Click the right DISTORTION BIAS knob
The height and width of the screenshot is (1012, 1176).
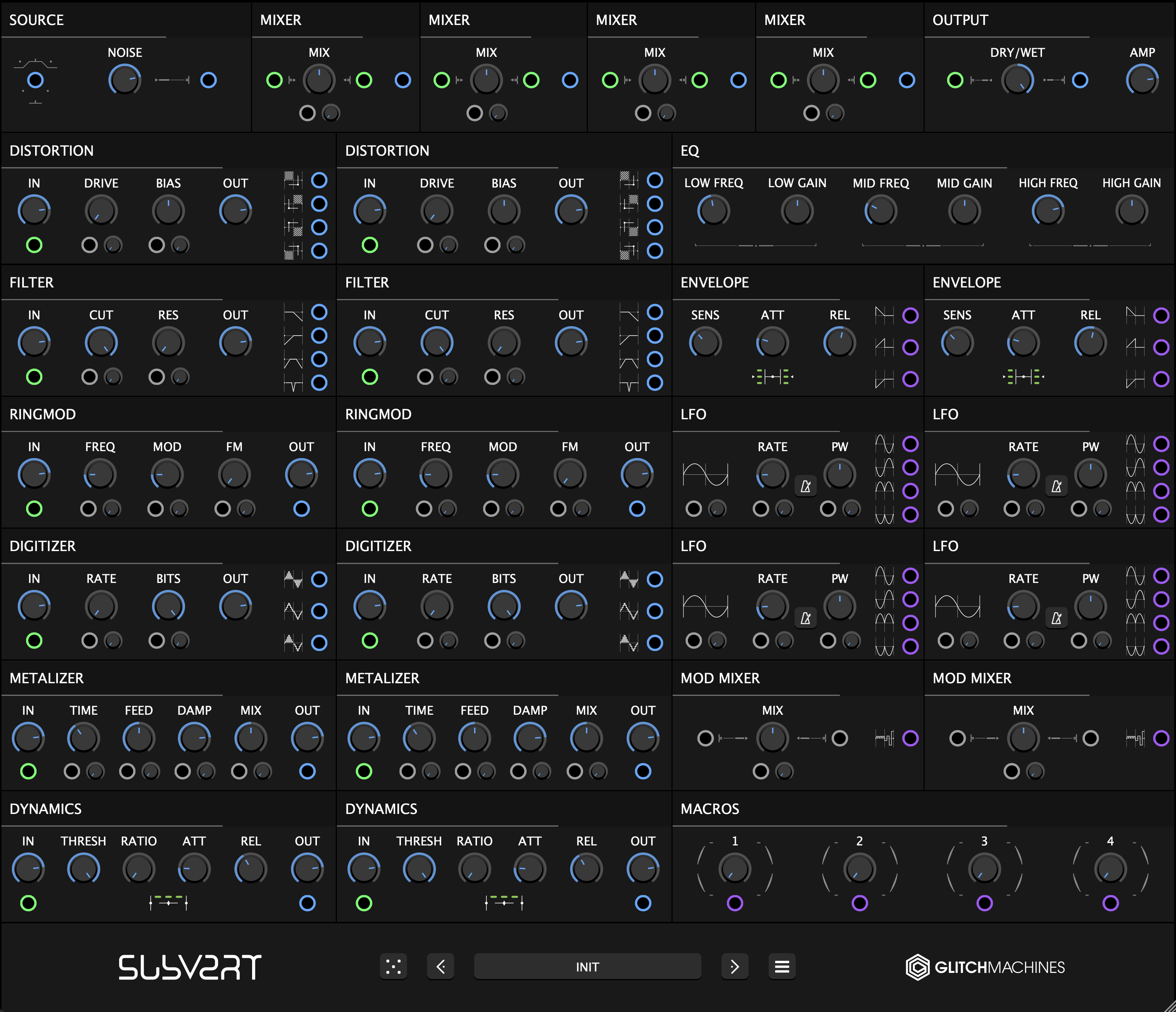click(x=504, y=211)
